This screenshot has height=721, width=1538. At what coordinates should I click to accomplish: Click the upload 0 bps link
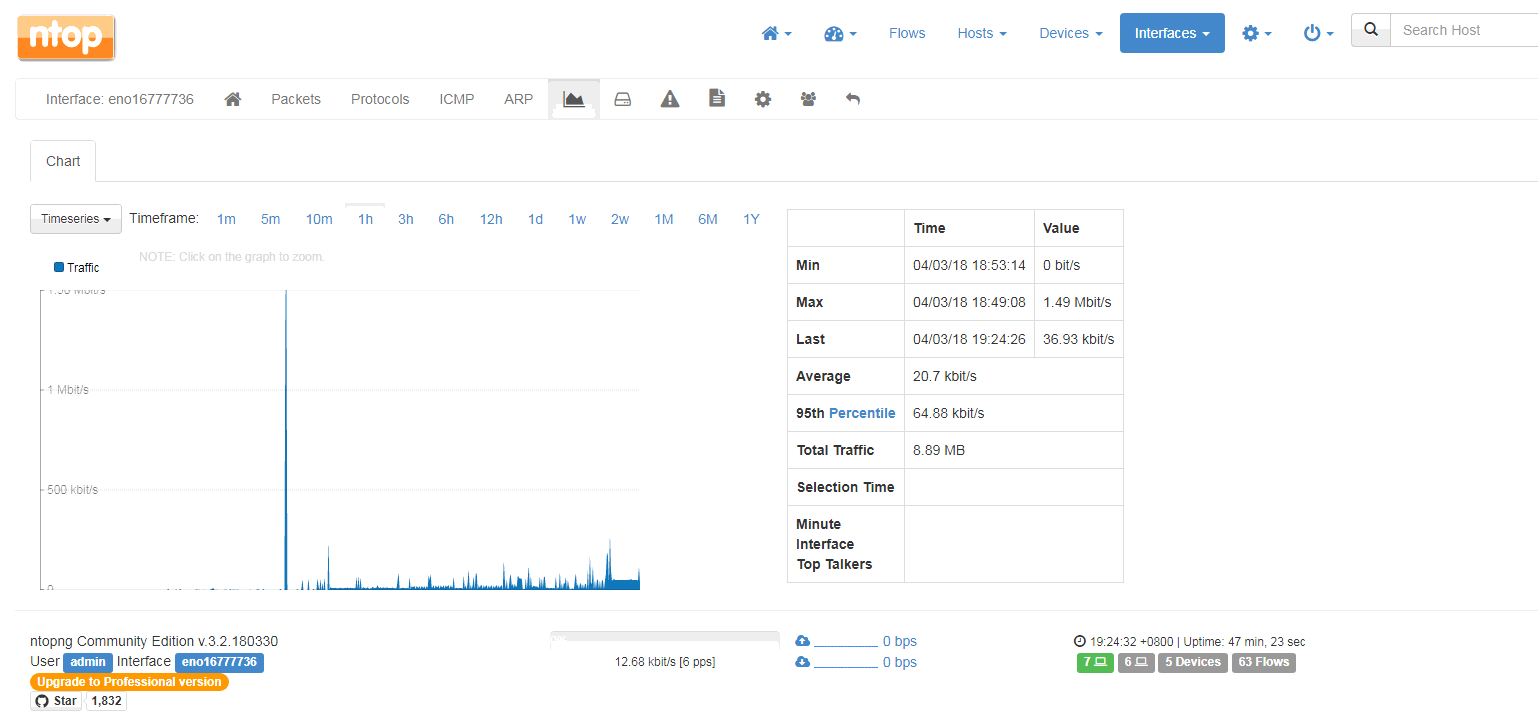(x=899, y=641)
